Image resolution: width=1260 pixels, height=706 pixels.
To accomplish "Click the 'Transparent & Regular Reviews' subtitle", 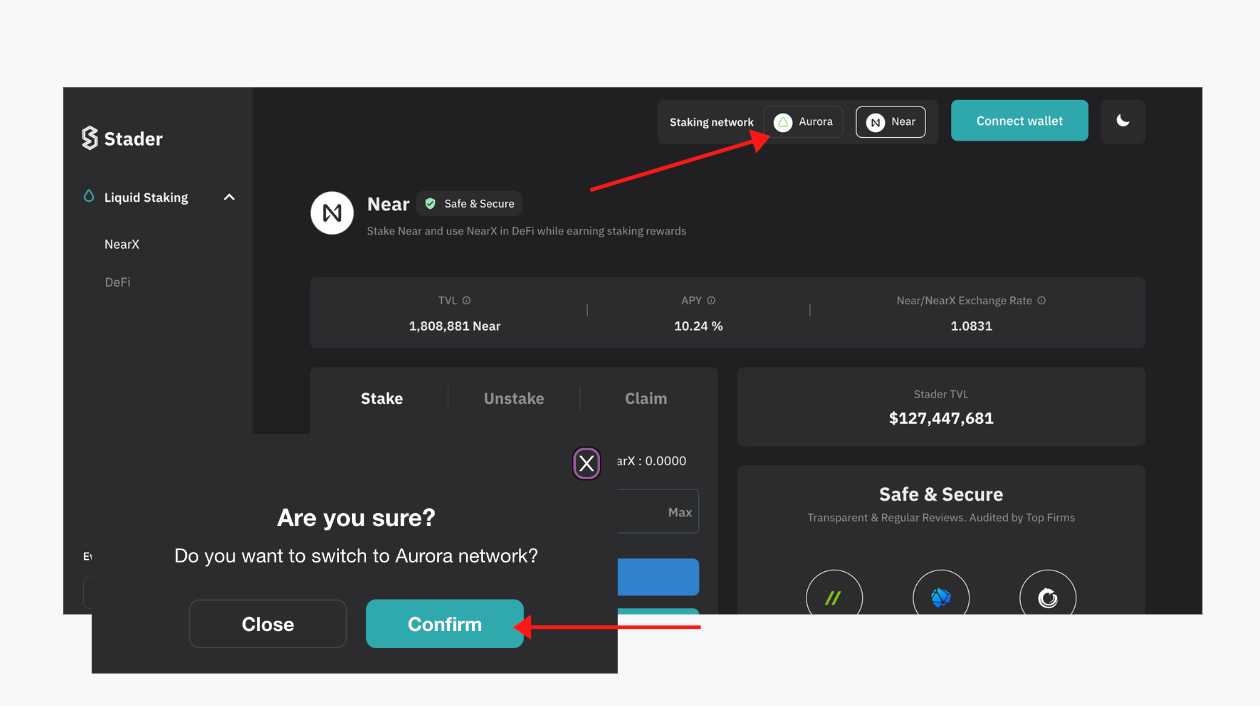I will coord(941,518).
